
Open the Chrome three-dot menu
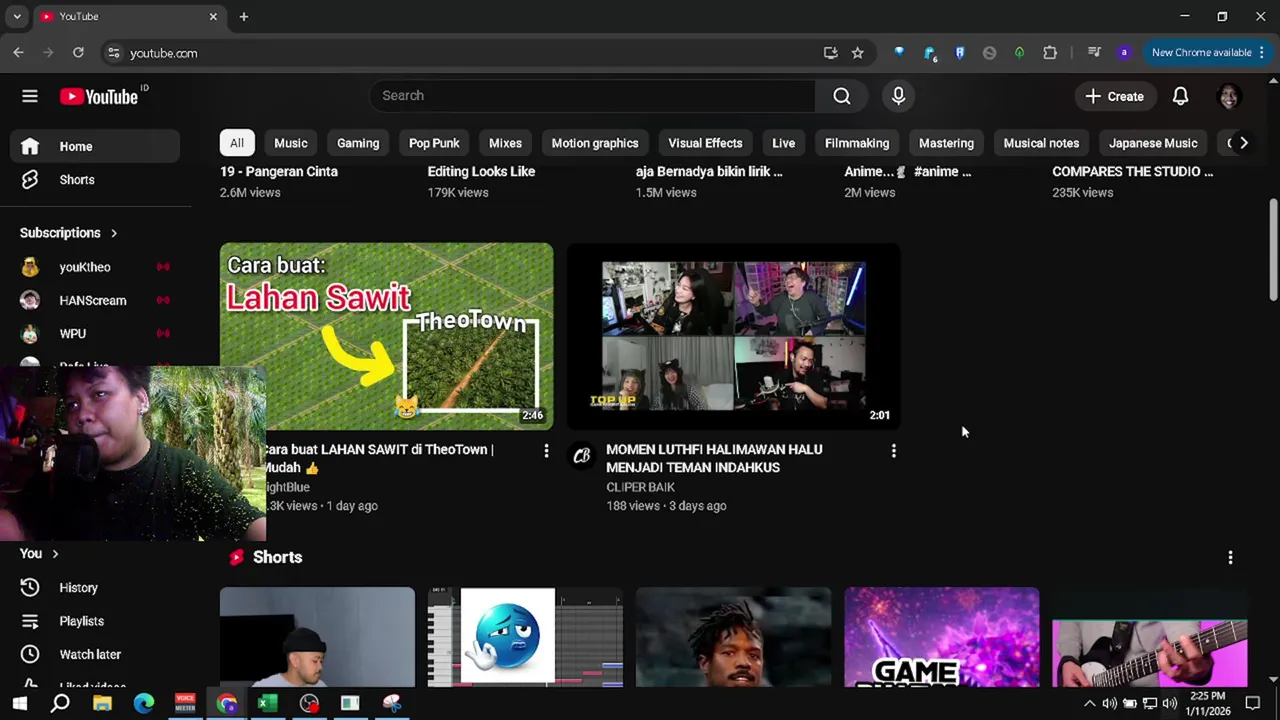pyautogui.click(x=1261, y=53)
